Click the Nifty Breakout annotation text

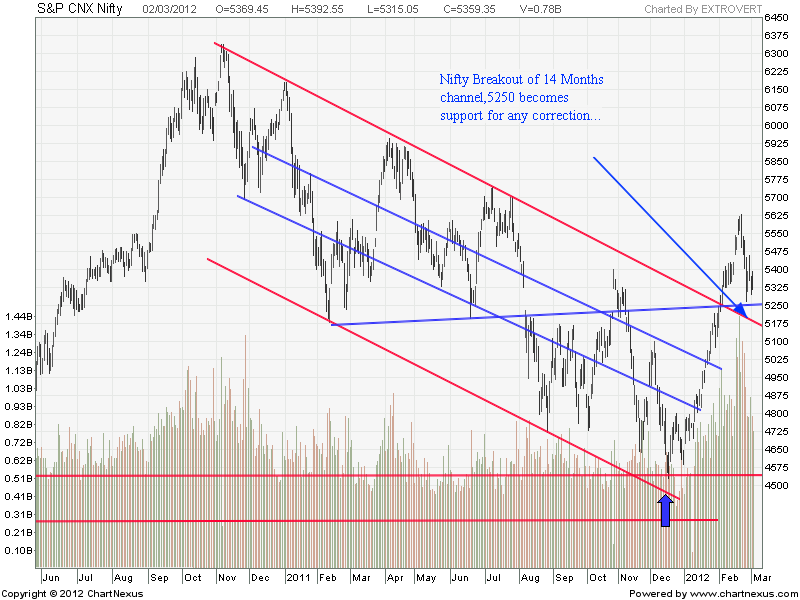tap(521, 97)
